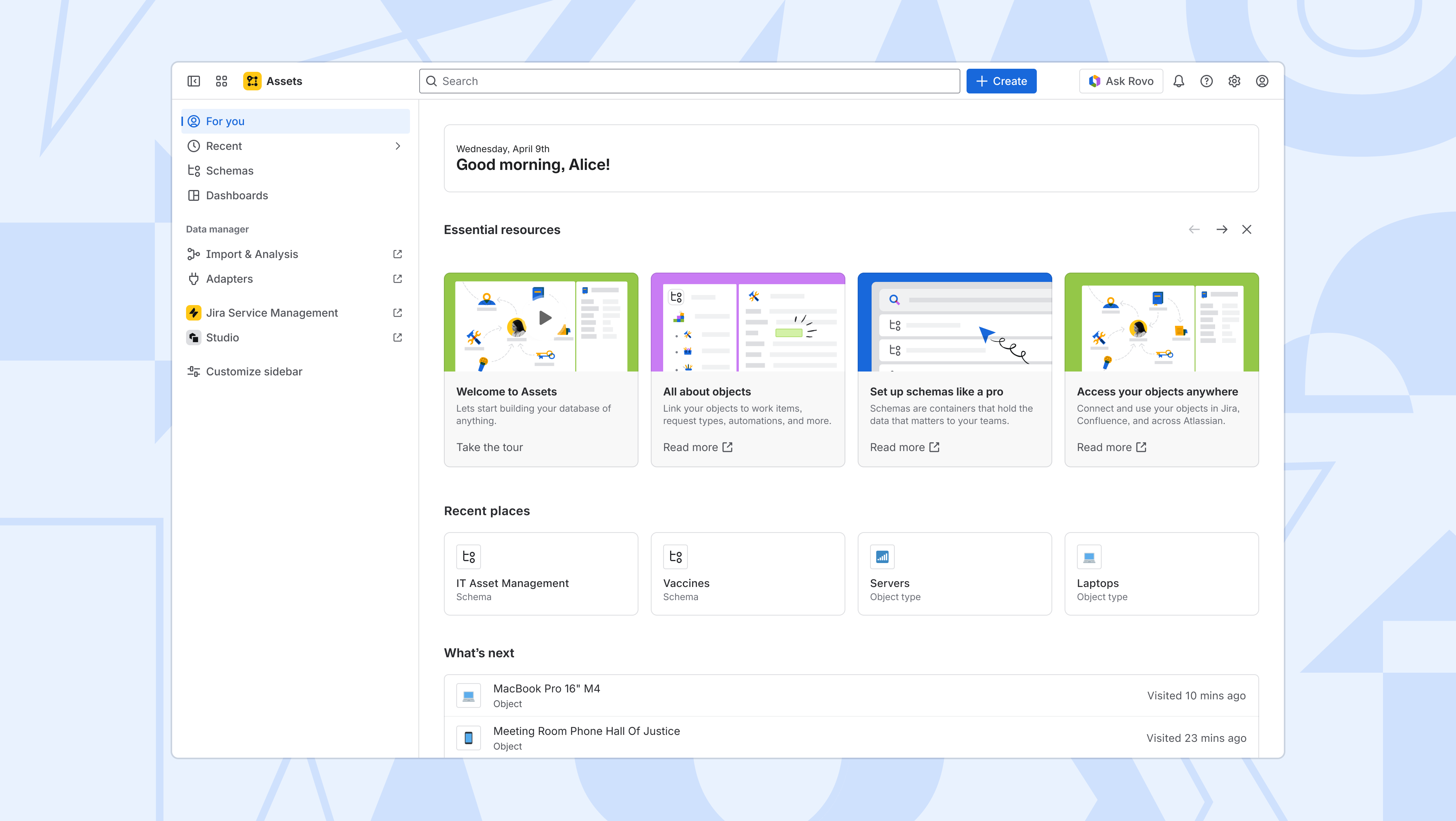Open the user profile avatar icon
Viewport: 1456px width, 821px height.
(1262, 81)
